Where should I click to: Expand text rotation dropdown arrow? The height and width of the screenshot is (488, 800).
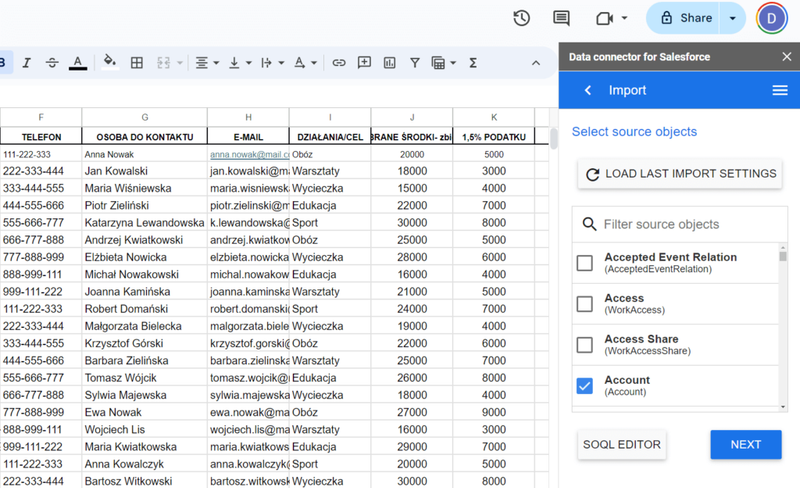tap(314, 63)
